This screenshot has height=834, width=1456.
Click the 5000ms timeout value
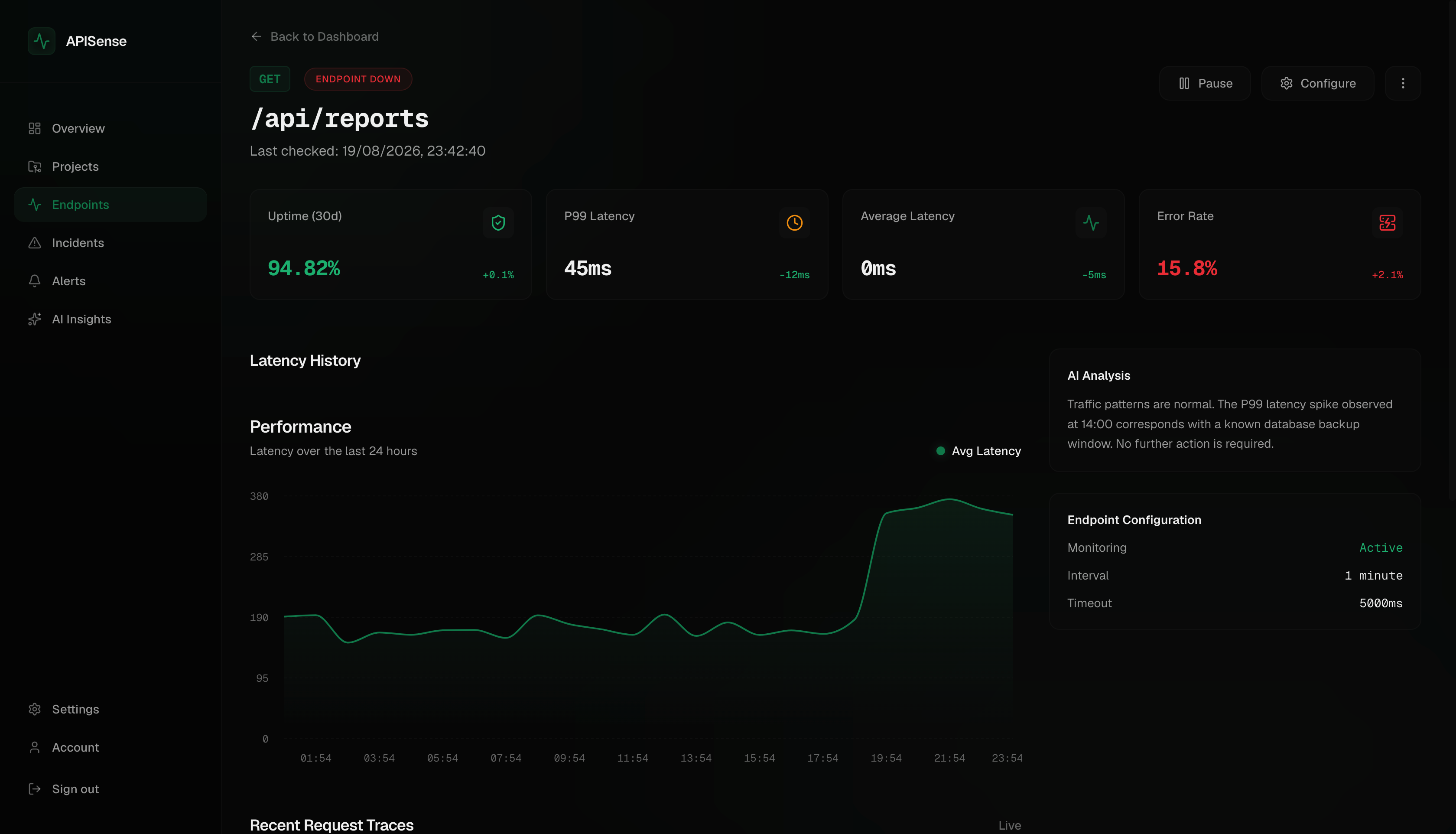[x=1381, y=603]
